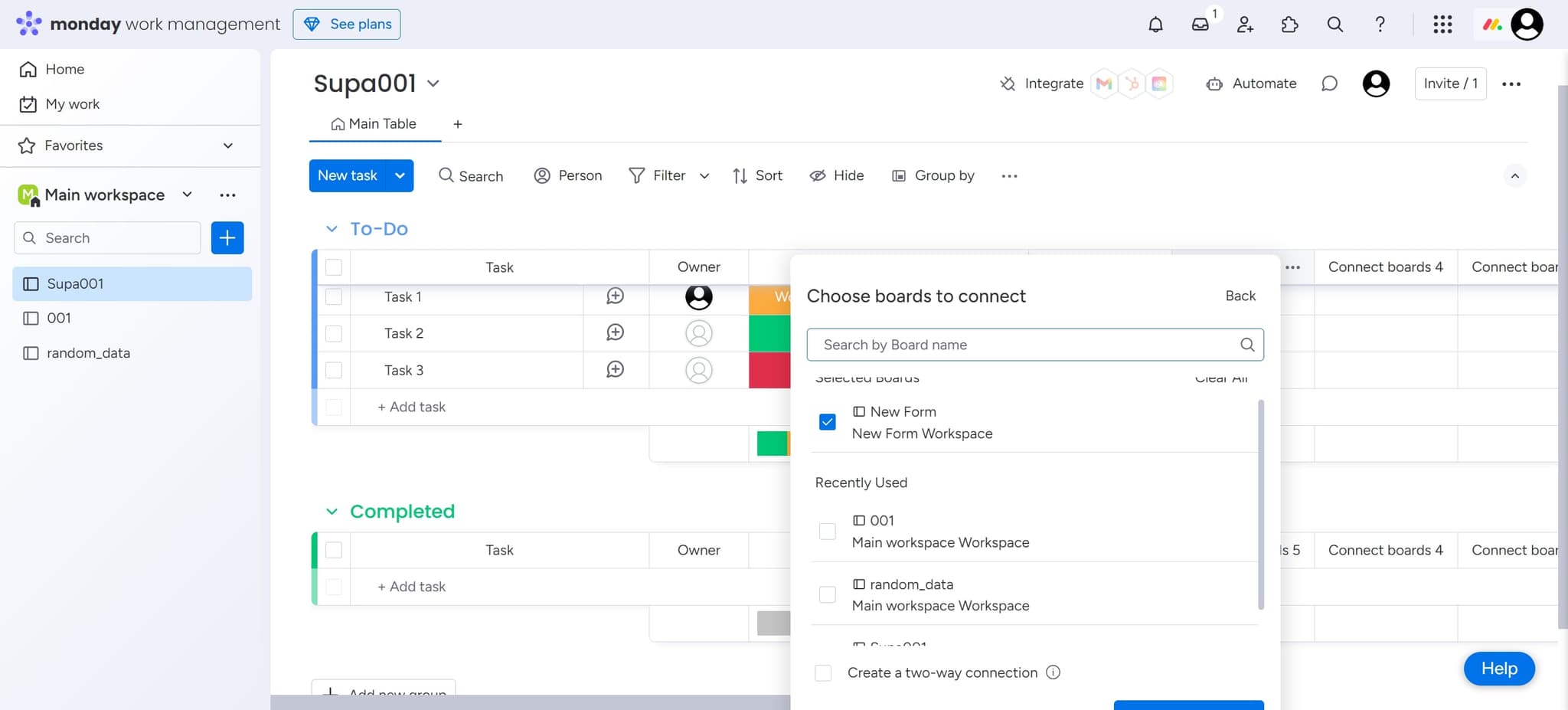Viewport: 1568px width, 710px height.
Task: Open the board discussion chat icon
Action: (1329, 83)
